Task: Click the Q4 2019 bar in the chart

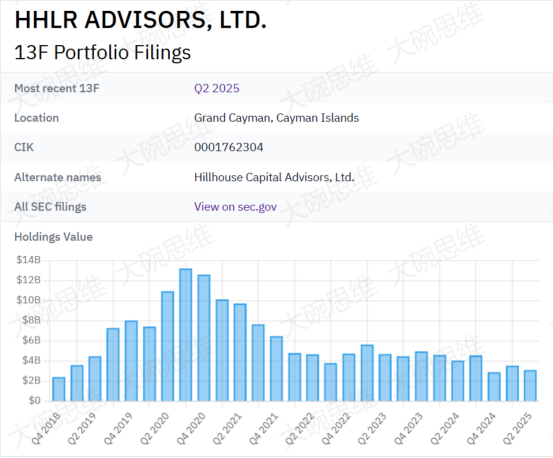Action: pos(131,361)
